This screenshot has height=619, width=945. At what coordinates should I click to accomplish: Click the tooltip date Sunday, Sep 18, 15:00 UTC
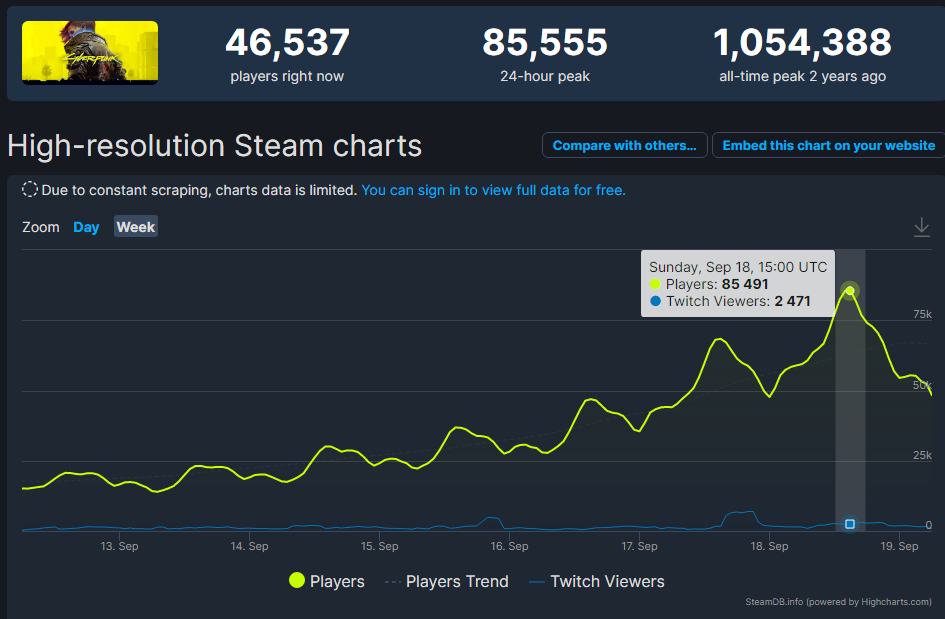pos(738,267)
